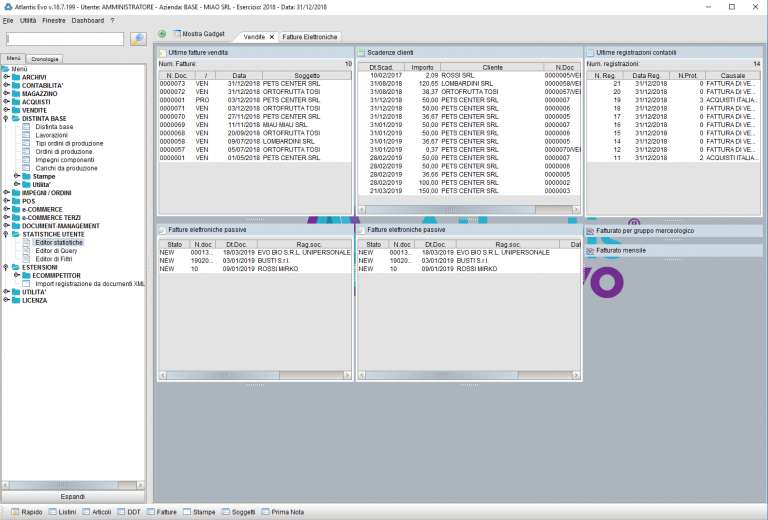This screenshot has width=768, height=520.
Task: Click the Prima Nota shortcut label
Action: click(x=288, y=512)
